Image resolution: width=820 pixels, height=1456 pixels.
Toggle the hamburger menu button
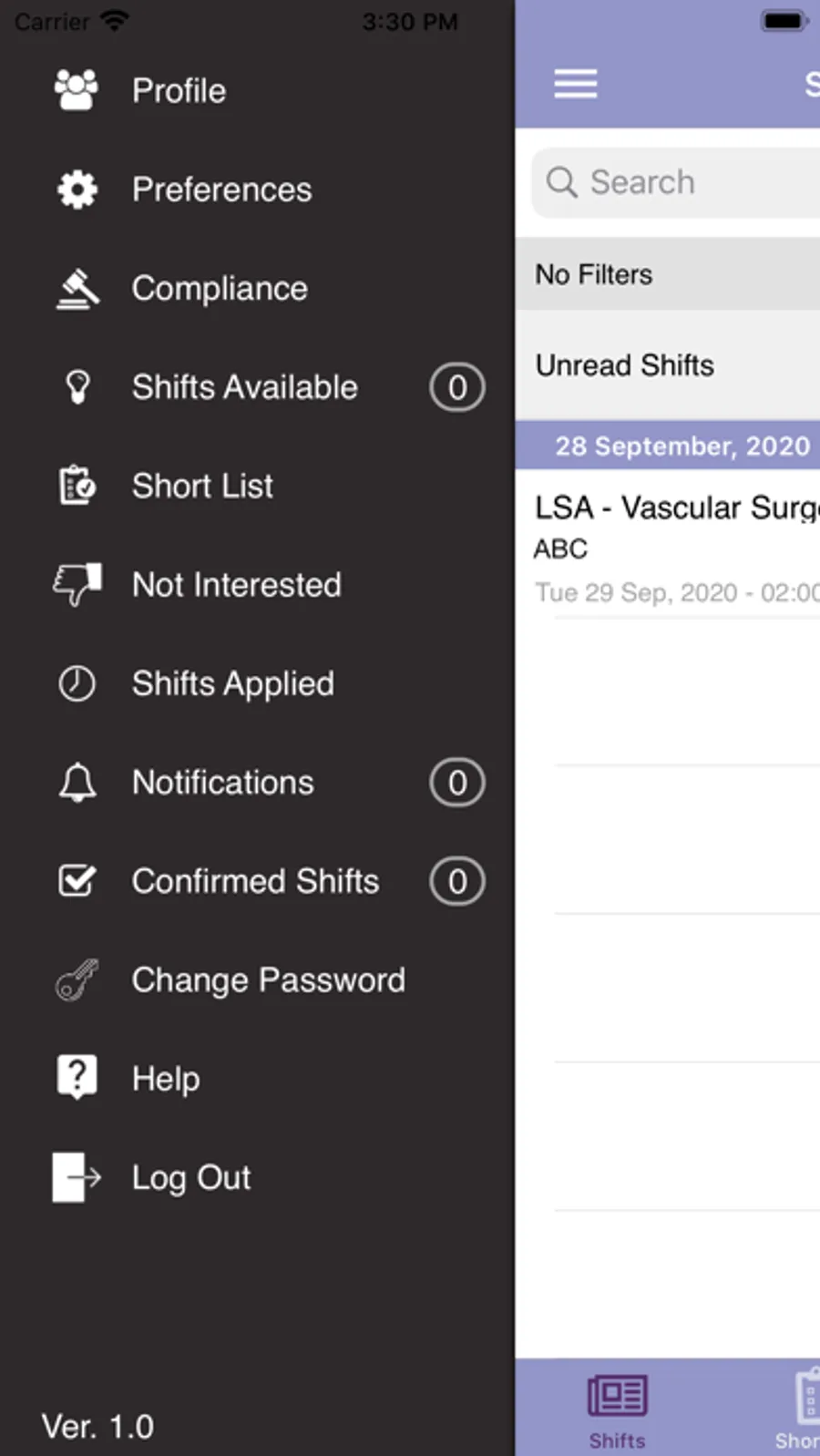point(576,84)
